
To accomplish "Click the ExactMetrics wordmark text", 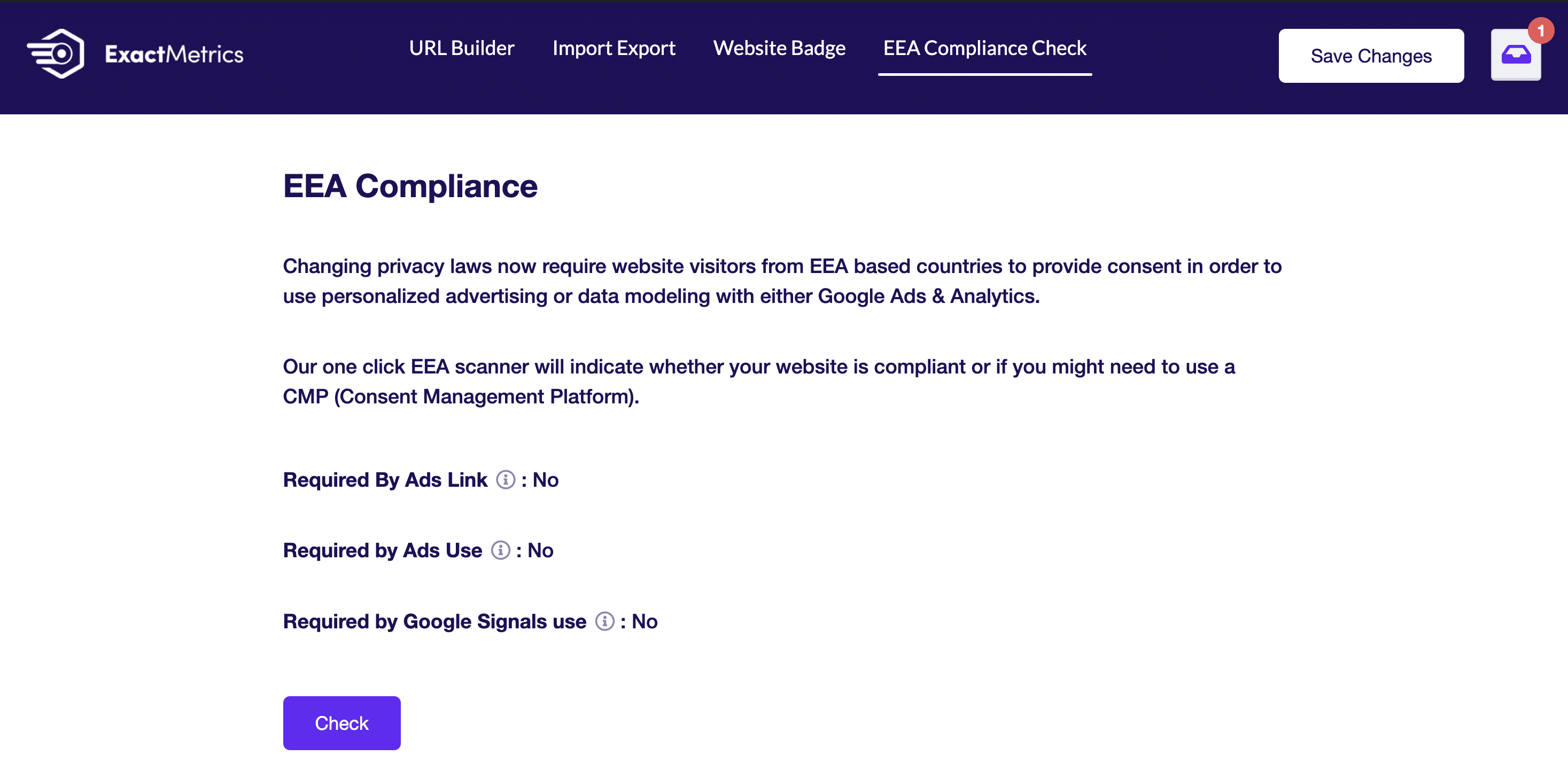I will pos(174,55).
